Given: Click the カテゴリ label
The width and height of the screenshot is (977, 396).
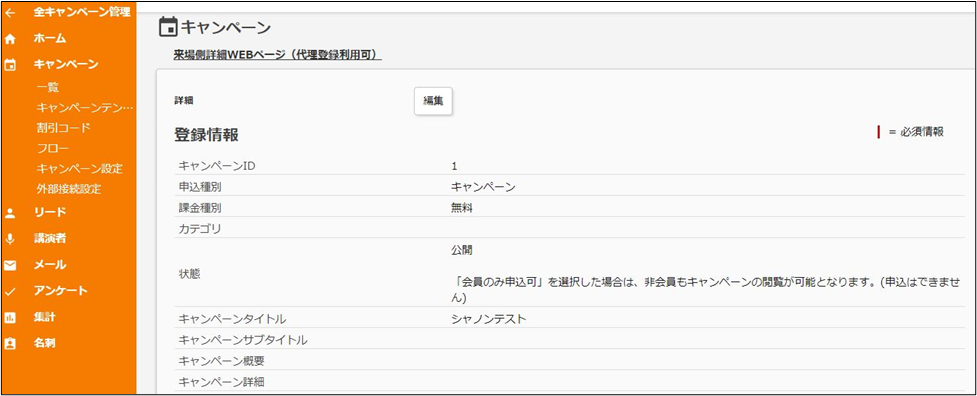Looking at the screenshot, I should pyautogui.click(x=200, y=229).
